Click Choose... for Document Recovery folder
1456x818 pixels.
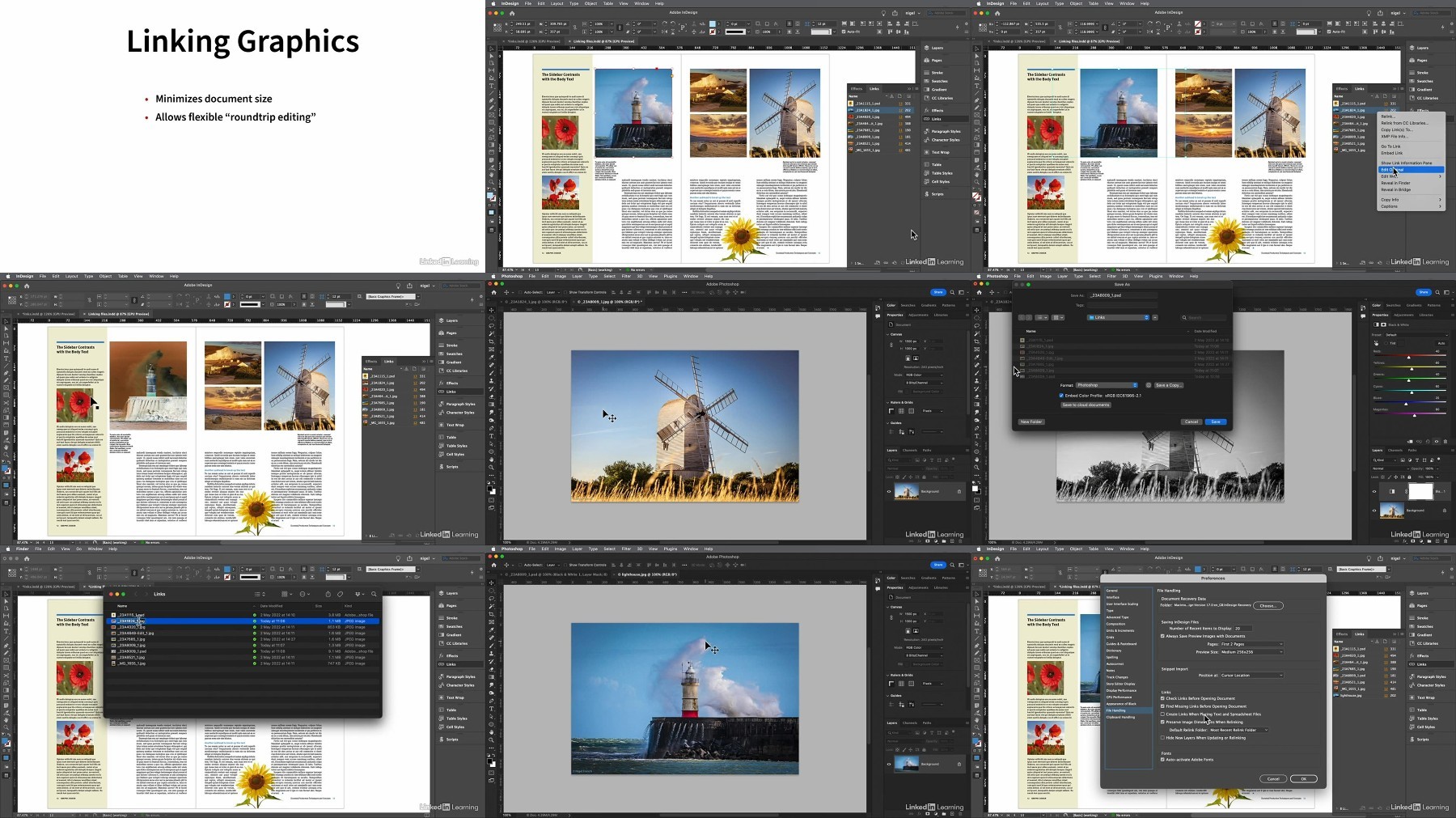tap(1268, 605)
